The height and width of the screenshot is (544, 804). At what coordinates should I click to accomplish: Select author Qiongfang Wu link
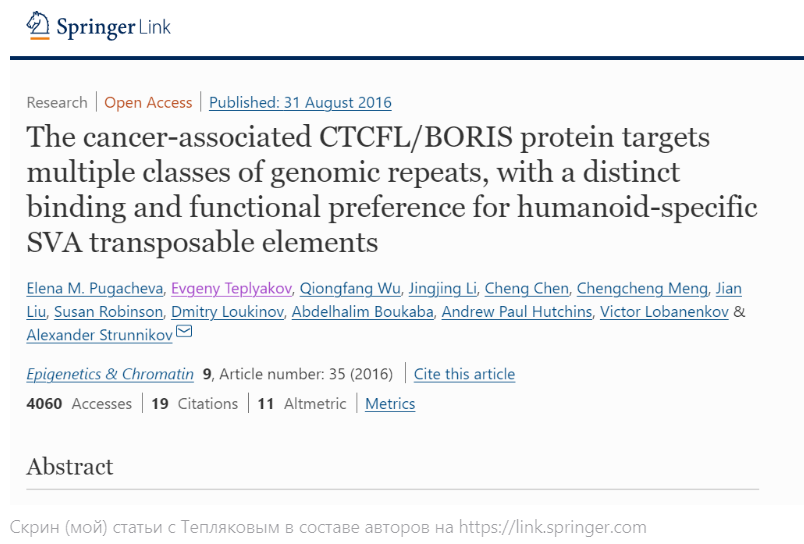[x=350, y=288]
